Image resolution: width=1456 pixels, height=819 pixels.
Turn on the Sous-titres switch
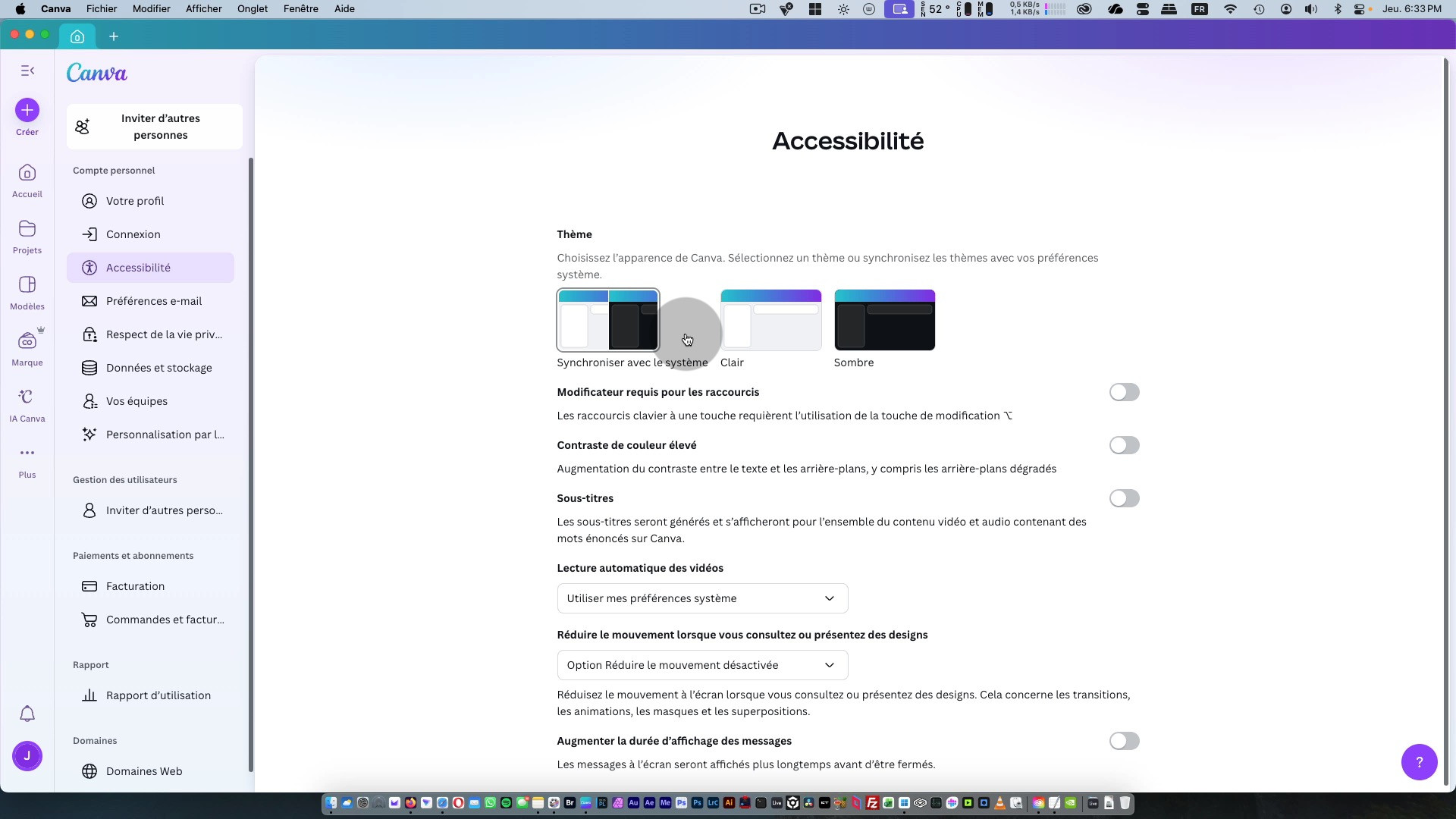(x=1124, y=498)
